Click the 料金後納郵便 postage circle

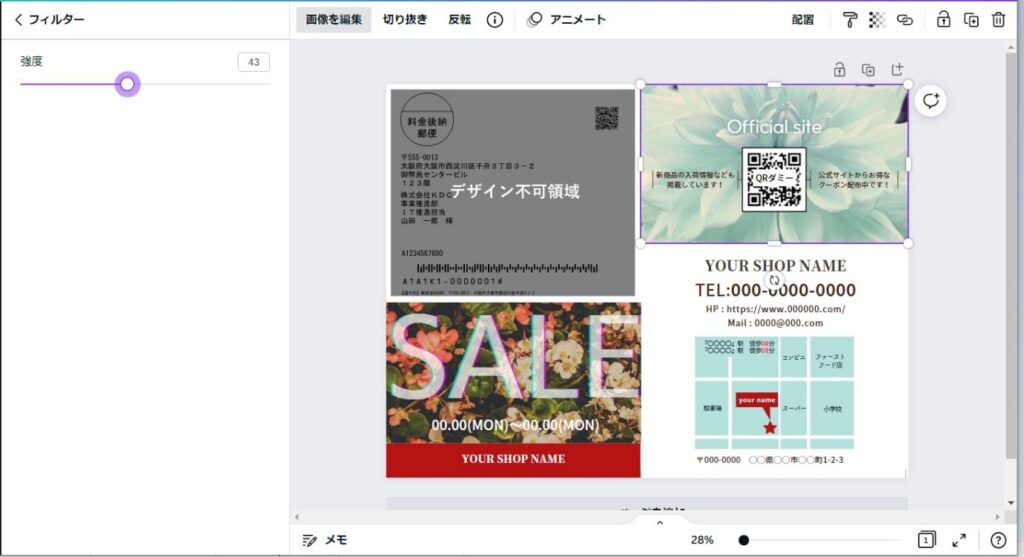427,119
